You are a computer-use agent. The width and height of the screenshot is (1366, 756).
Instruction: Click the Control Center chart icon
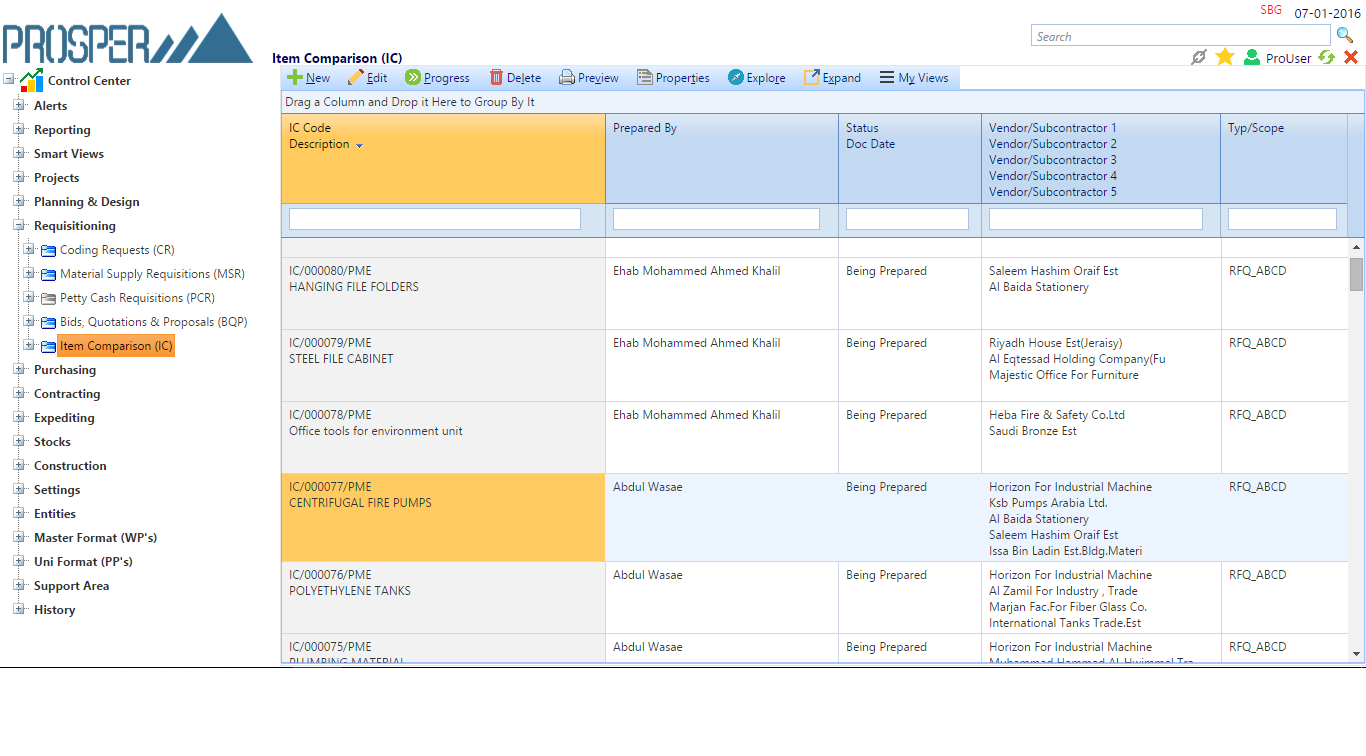click(x=32, y=80)
